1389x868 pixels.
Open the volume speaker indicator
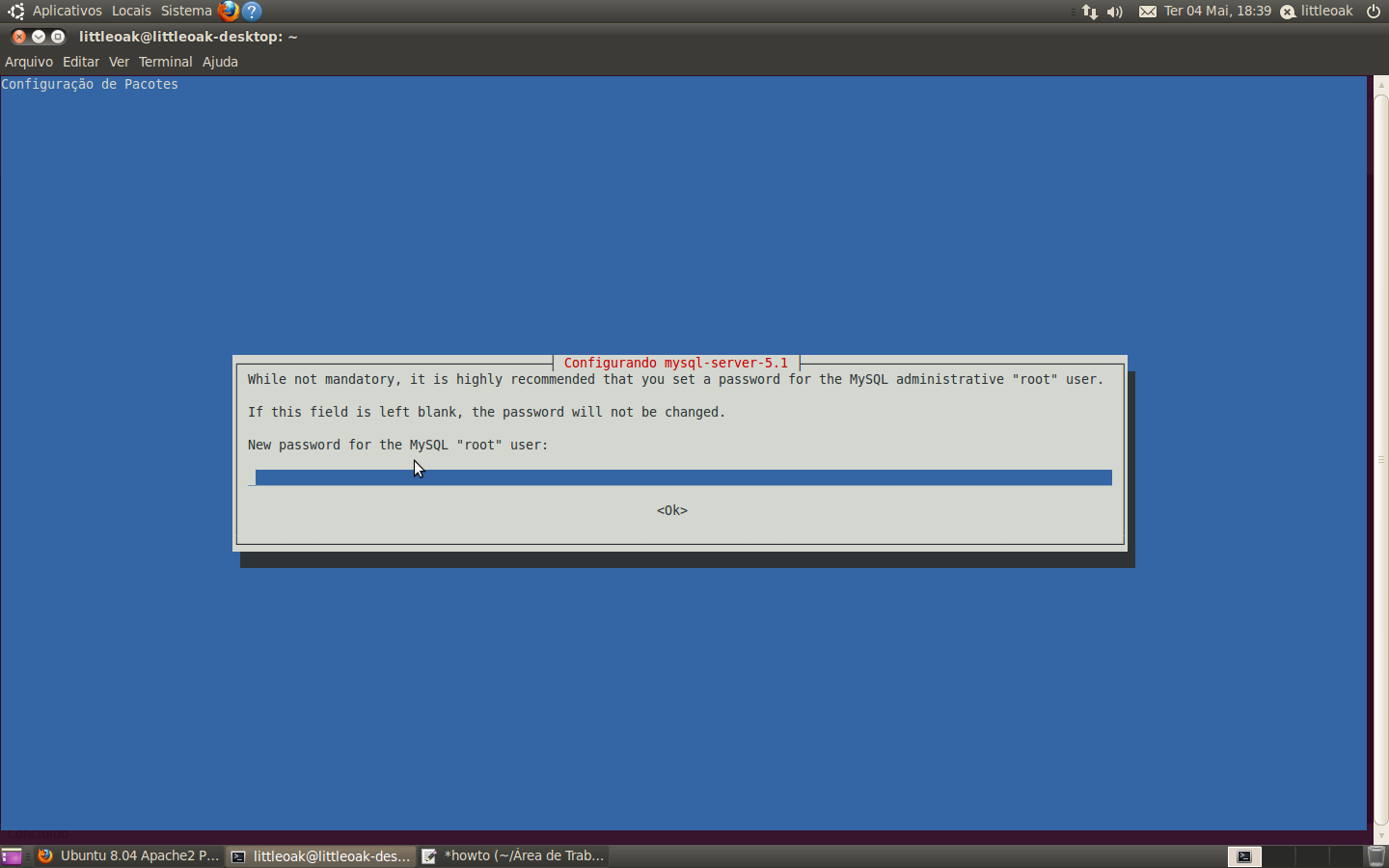[x=1115, y=12]
